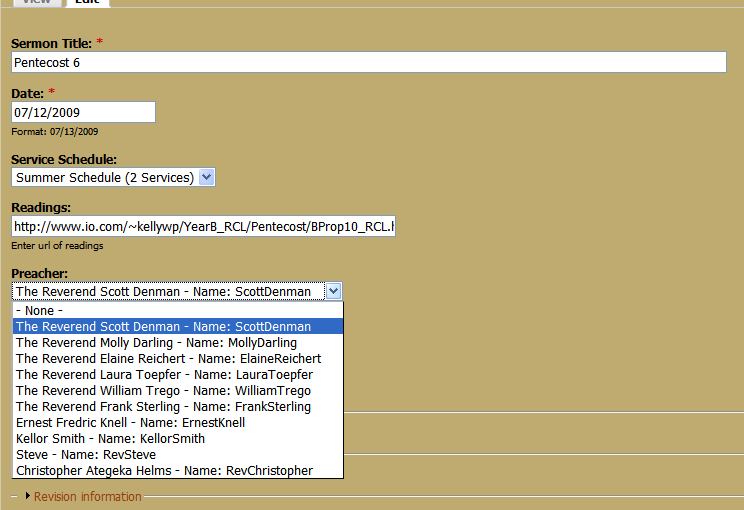
Task: Choose Christopher Ategeka Helms option
Action: [x=178, y=471]
